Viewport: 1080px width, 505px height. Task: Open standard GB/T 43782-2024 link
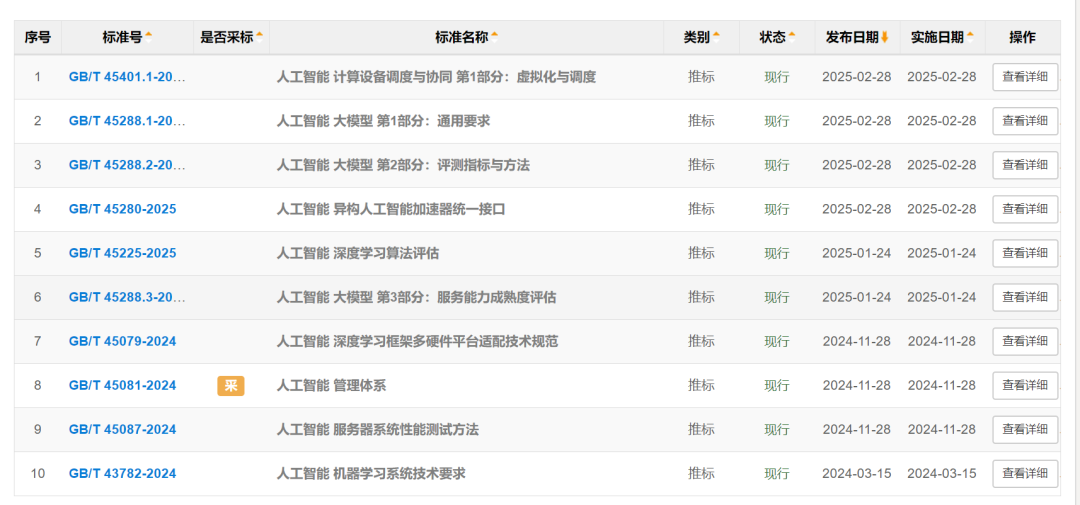click(x=123, y=474)
